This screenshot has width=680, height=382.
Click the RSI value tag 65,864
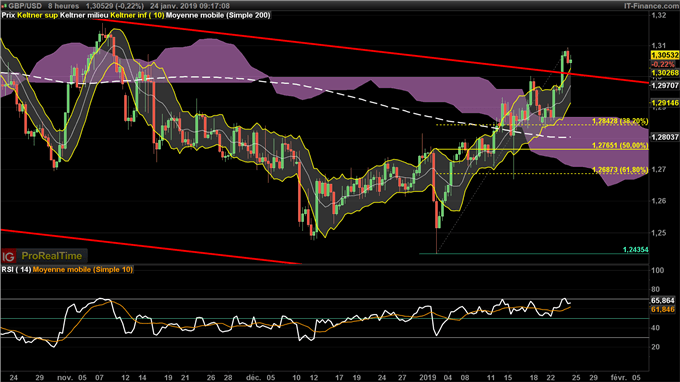tap(663, 300)
